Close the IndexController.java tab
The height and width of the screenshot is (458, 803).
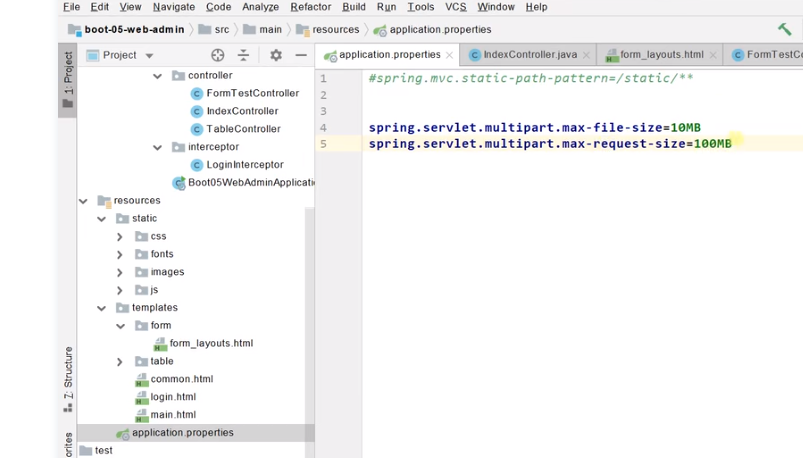tap(586, 55)
